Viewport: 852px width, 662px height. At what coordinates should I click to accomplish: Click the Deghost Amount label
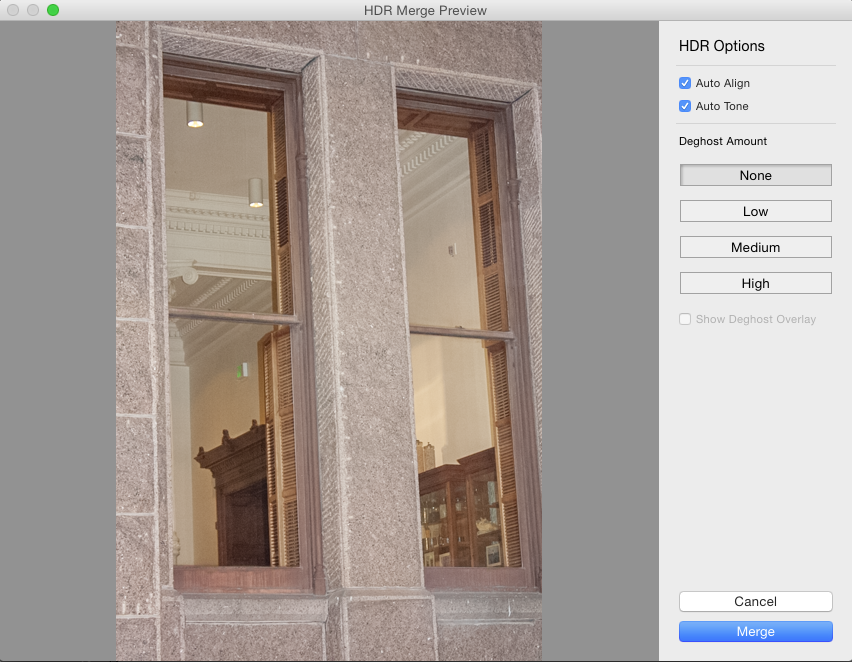[723, 141]
